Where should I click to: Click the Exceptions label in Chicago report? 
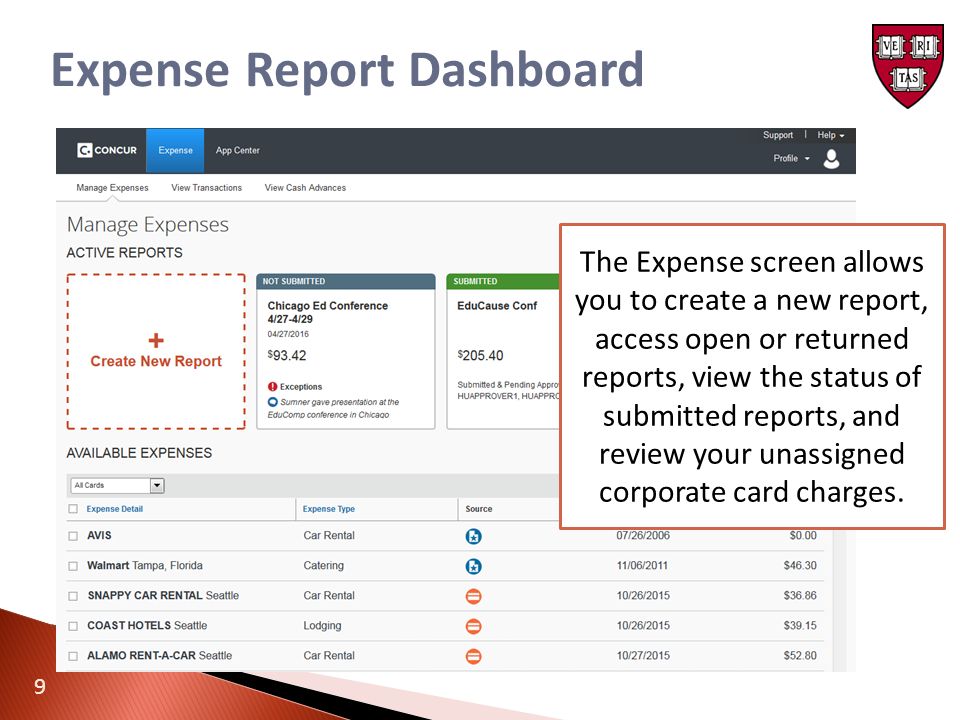[x=301, y=387]
